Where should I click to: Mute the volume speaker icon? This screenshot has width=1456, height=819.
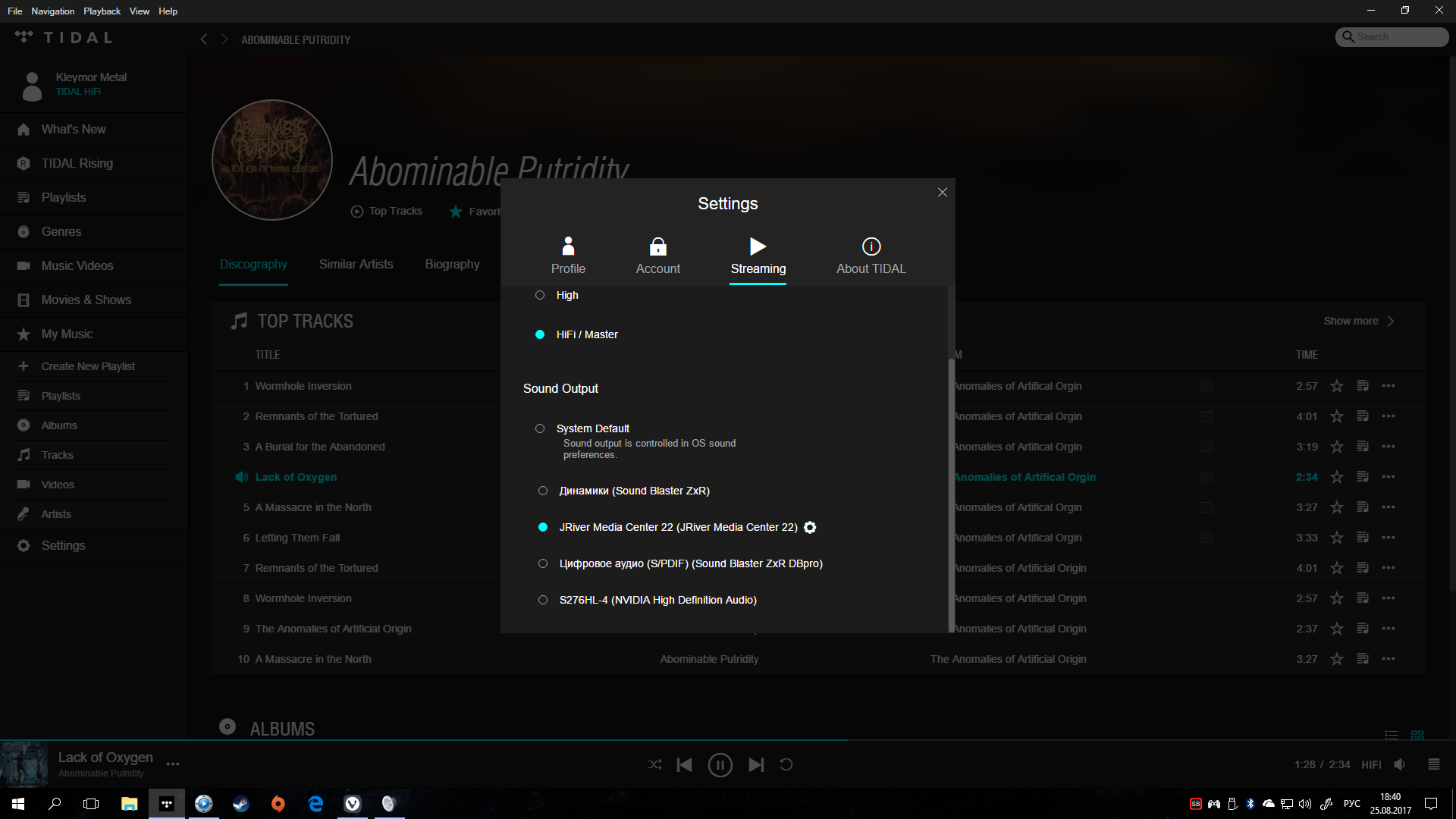tap(1400, 764)
